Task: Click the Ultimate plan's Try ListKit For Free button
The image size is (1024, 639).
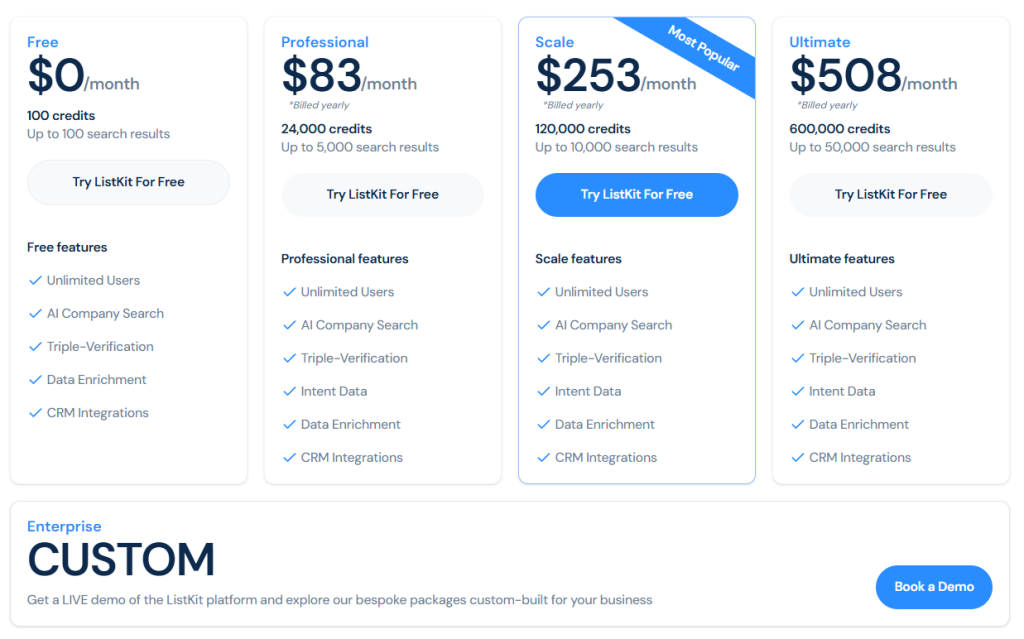Action: [x=890, y=194]
